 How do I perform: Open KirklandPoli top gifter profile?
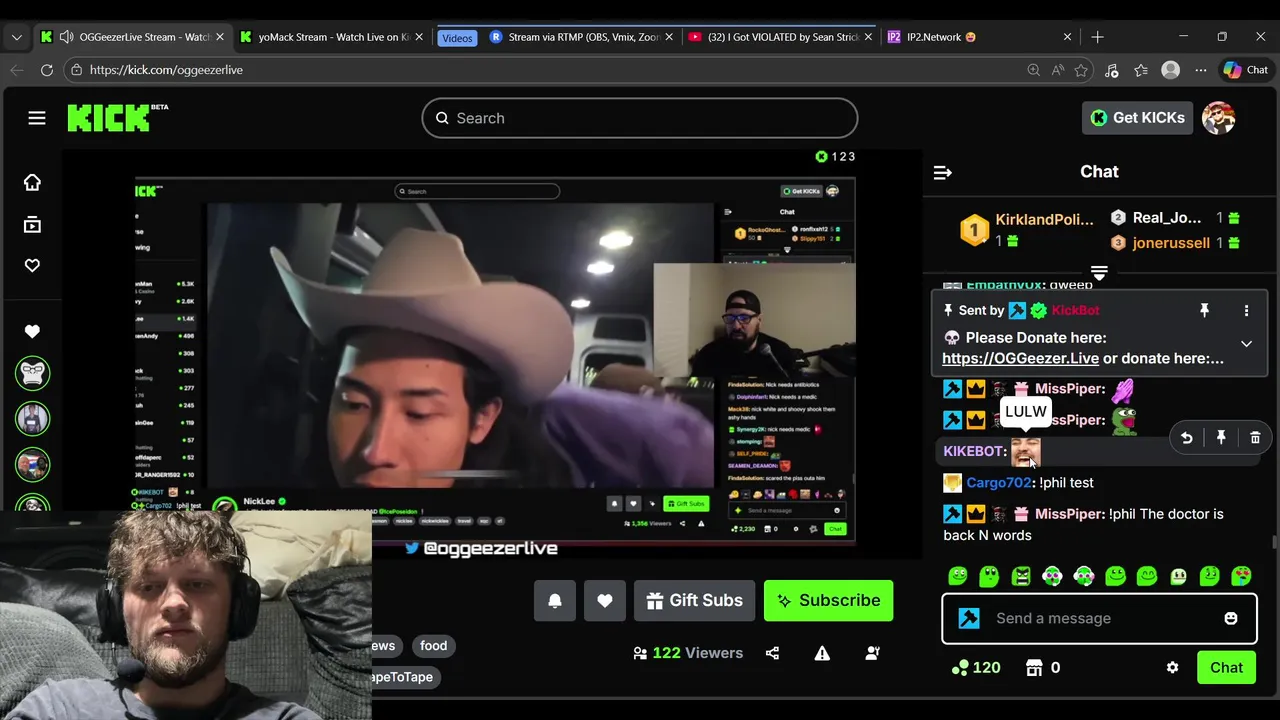[1044, 220]
